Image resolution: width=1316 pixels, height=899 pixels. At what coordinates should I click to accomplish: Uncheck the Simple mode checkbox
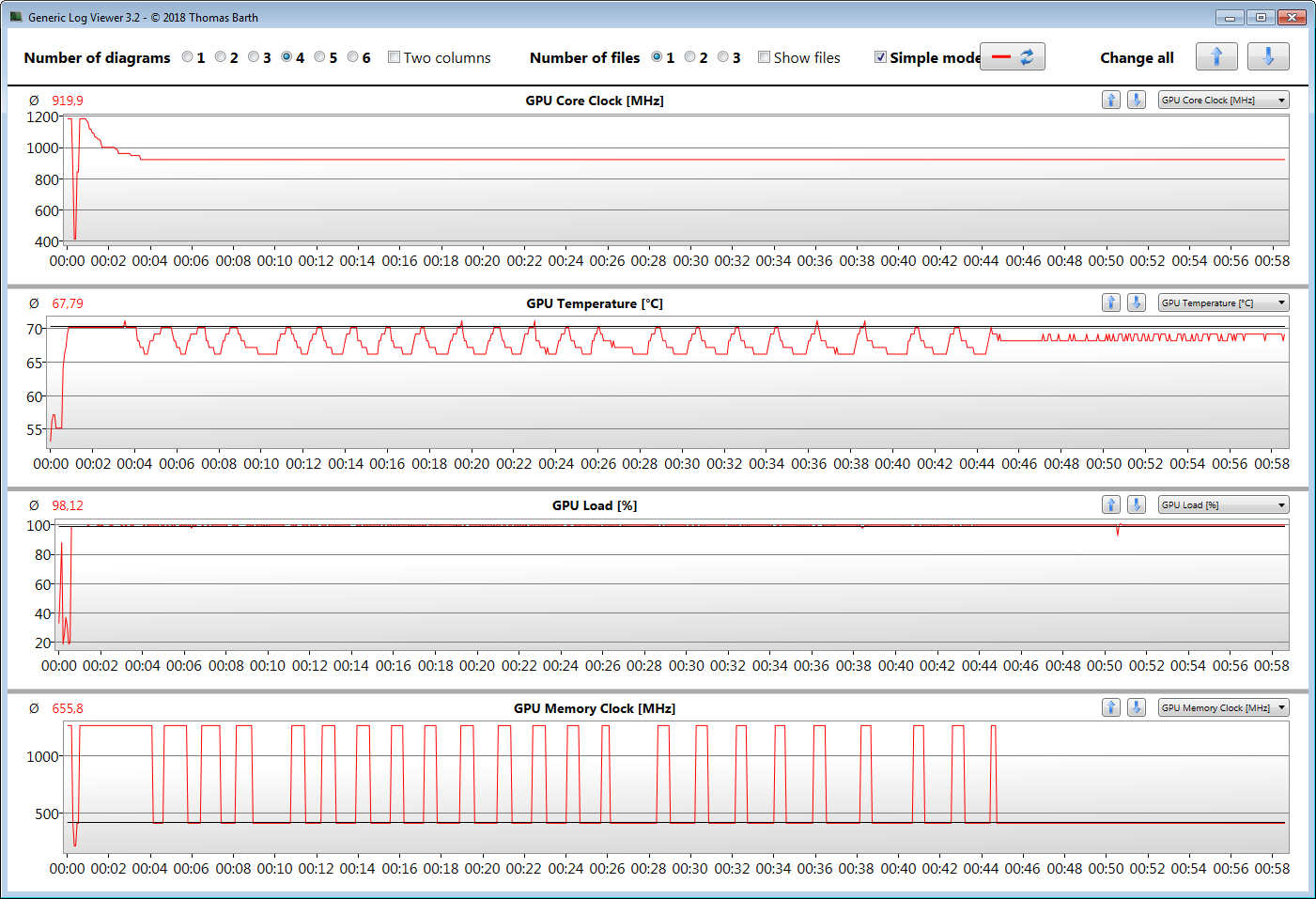pos(880,57)
